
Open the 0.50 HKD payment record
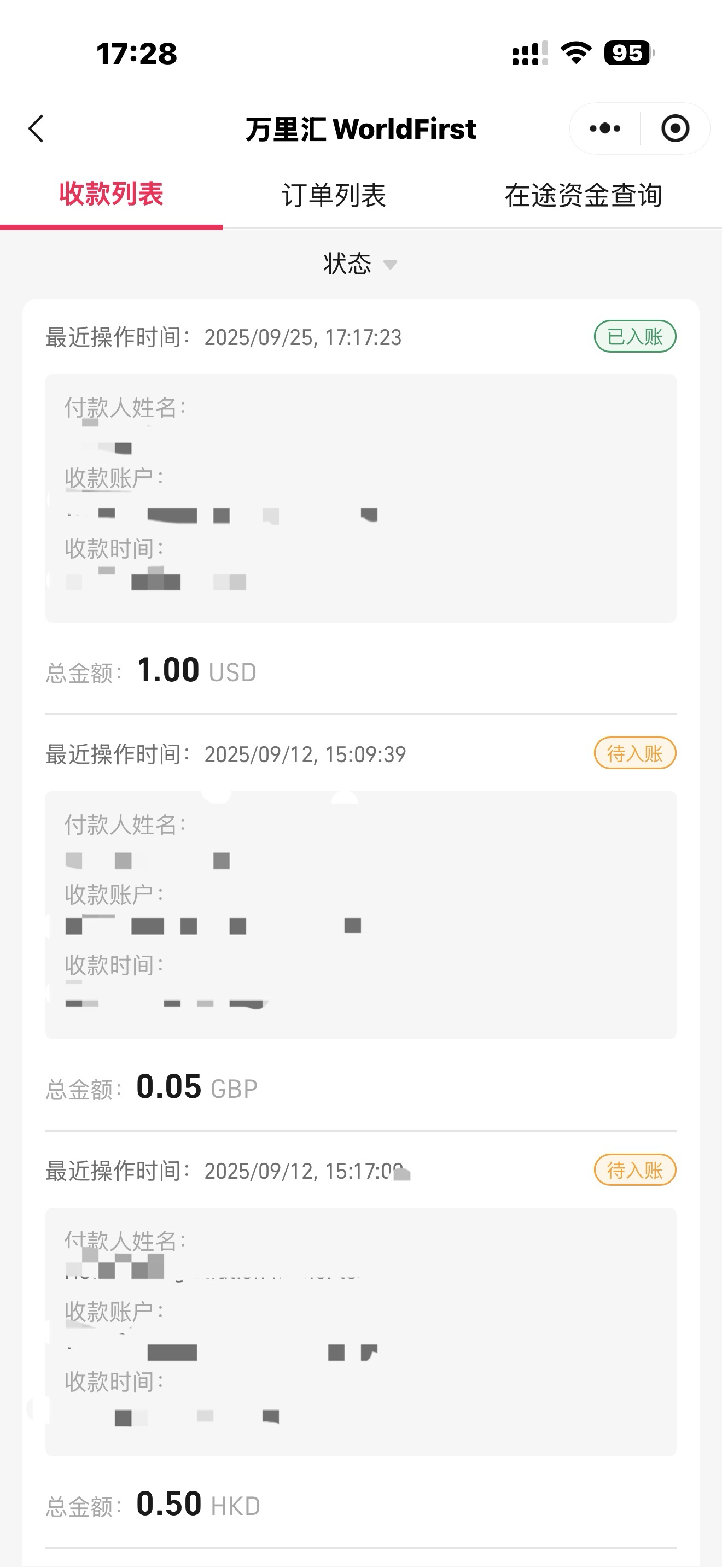point(360,1332)
